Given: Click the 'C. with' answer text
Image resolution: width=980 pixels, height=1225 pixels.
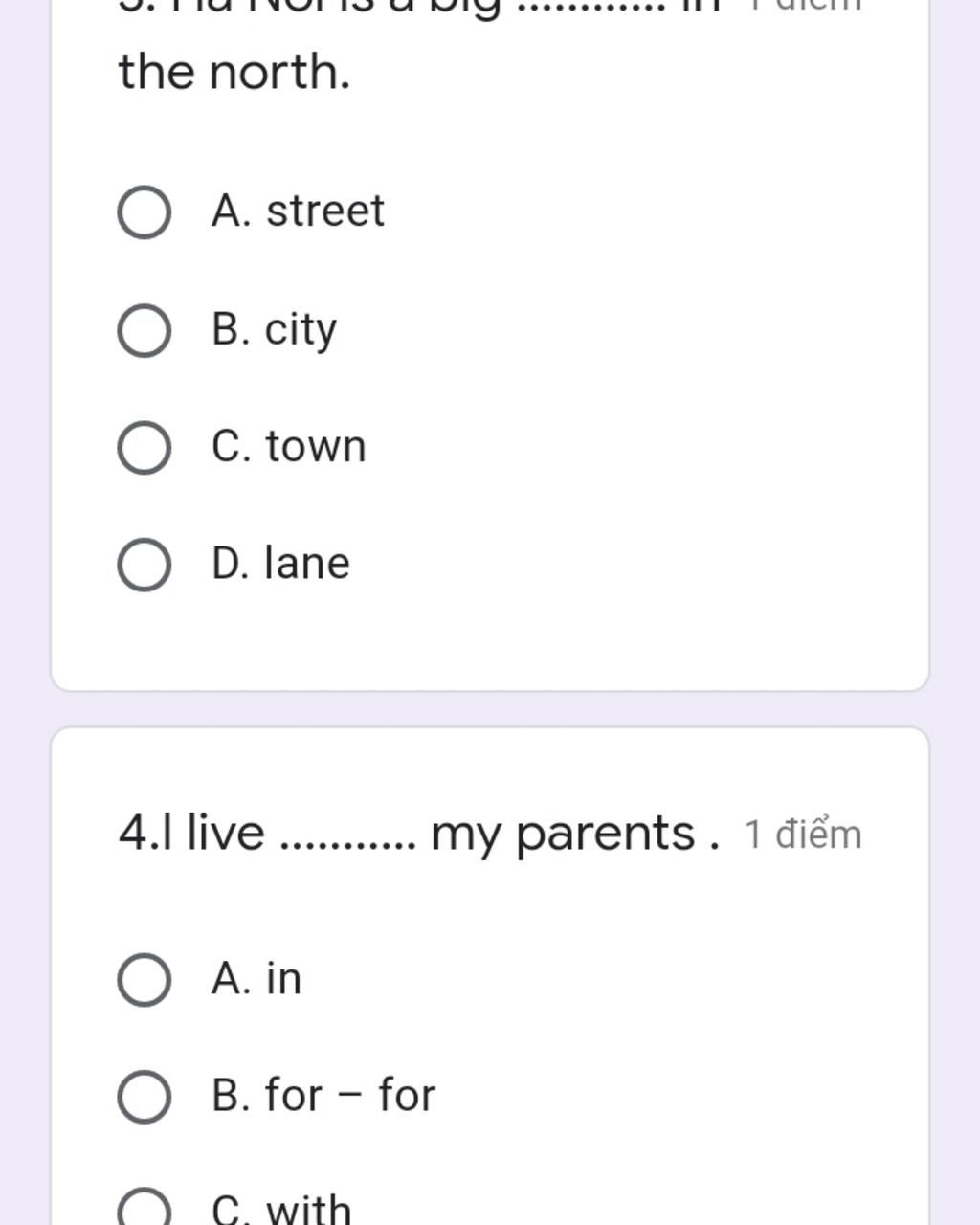Looking at the screenshot, I should [x=281, y=1210].
